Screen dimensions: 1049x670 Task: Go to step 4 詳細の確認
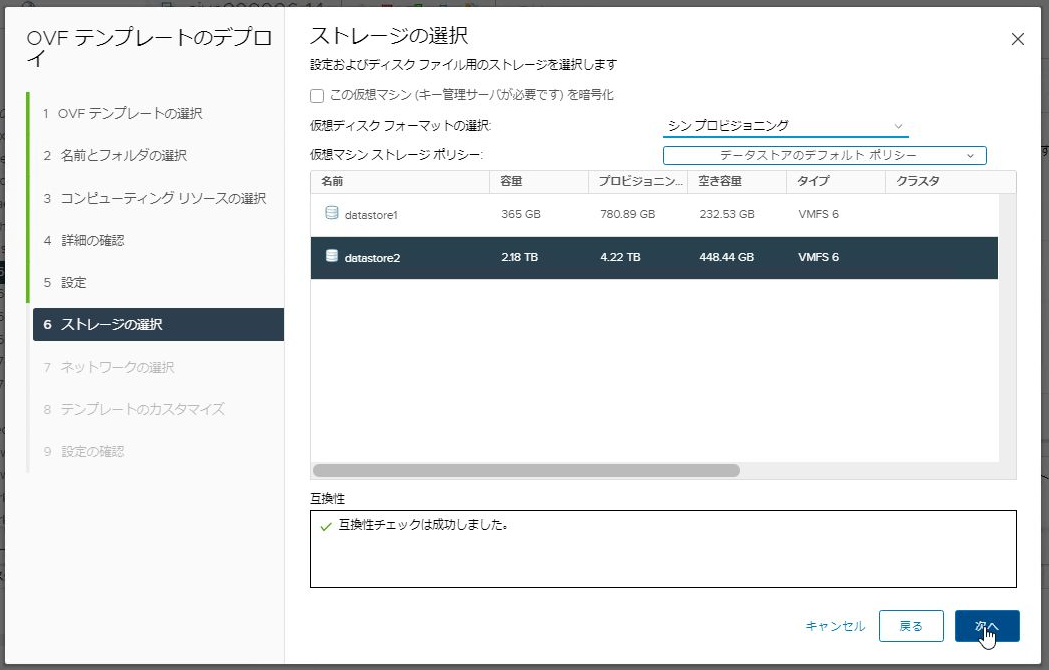(x=84, y=240)
